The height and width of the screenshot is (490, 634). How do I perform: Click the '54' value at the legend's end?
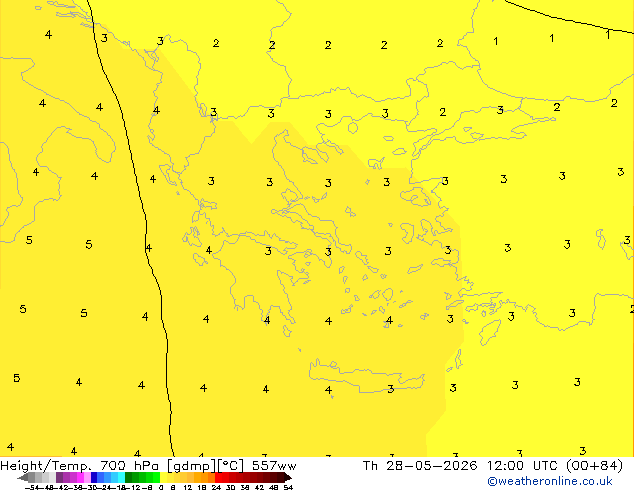288,488
